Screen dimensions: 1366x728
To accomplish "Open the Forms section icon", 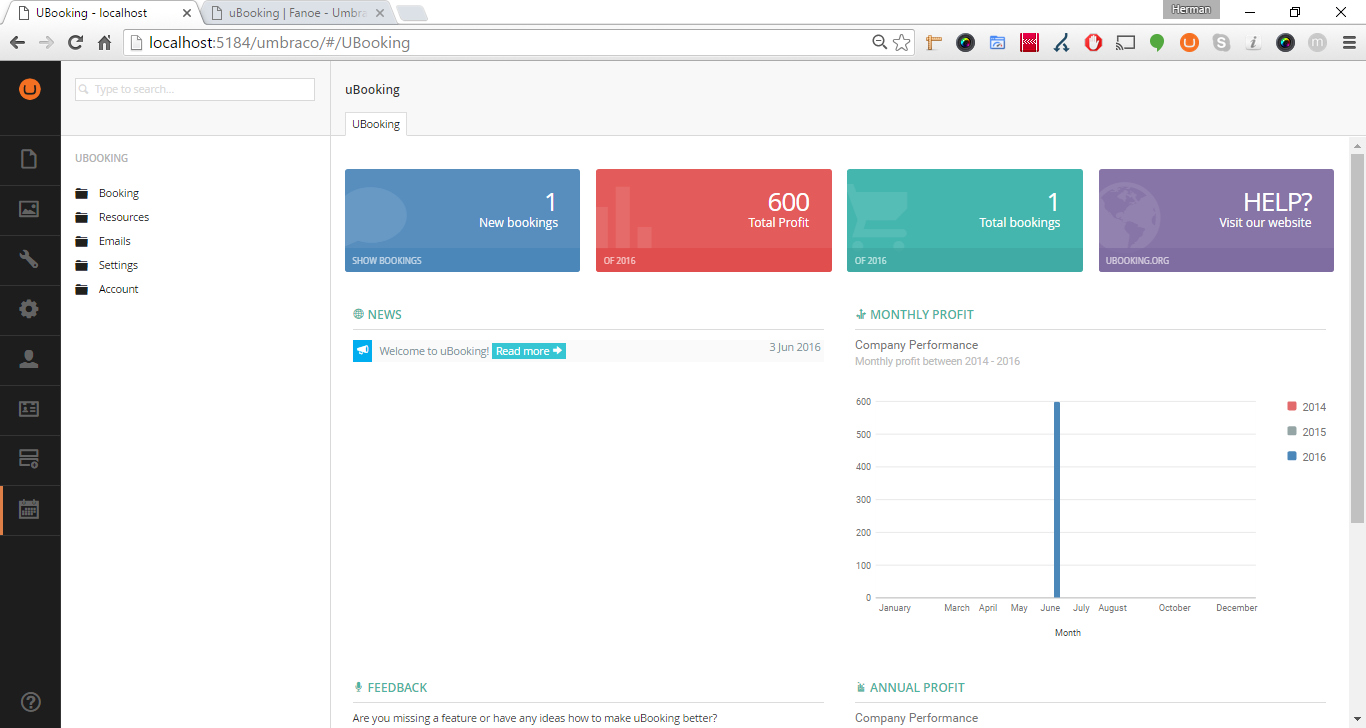I will pyautogui.click(x=29, y=459).
